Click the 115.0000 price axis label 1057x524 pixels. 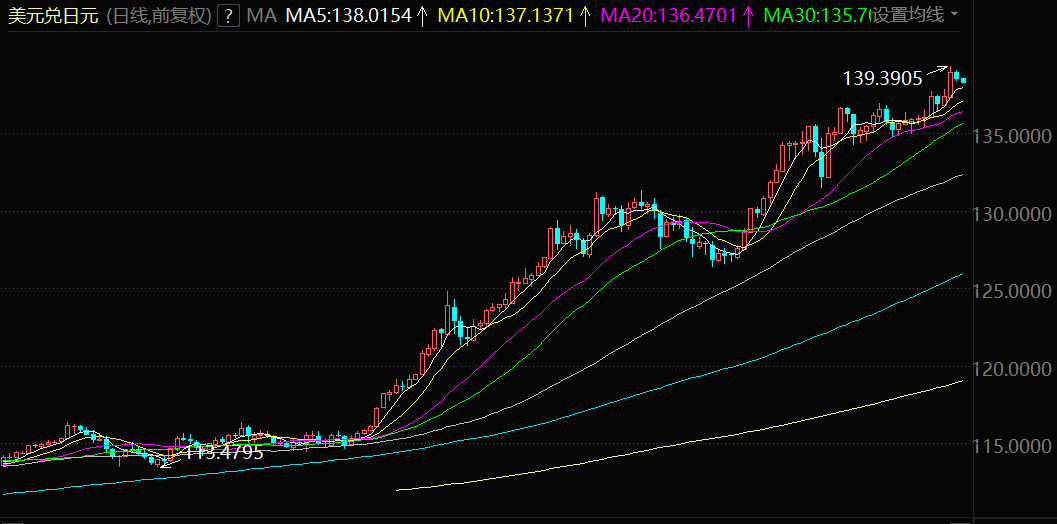tap(1012, 446)
